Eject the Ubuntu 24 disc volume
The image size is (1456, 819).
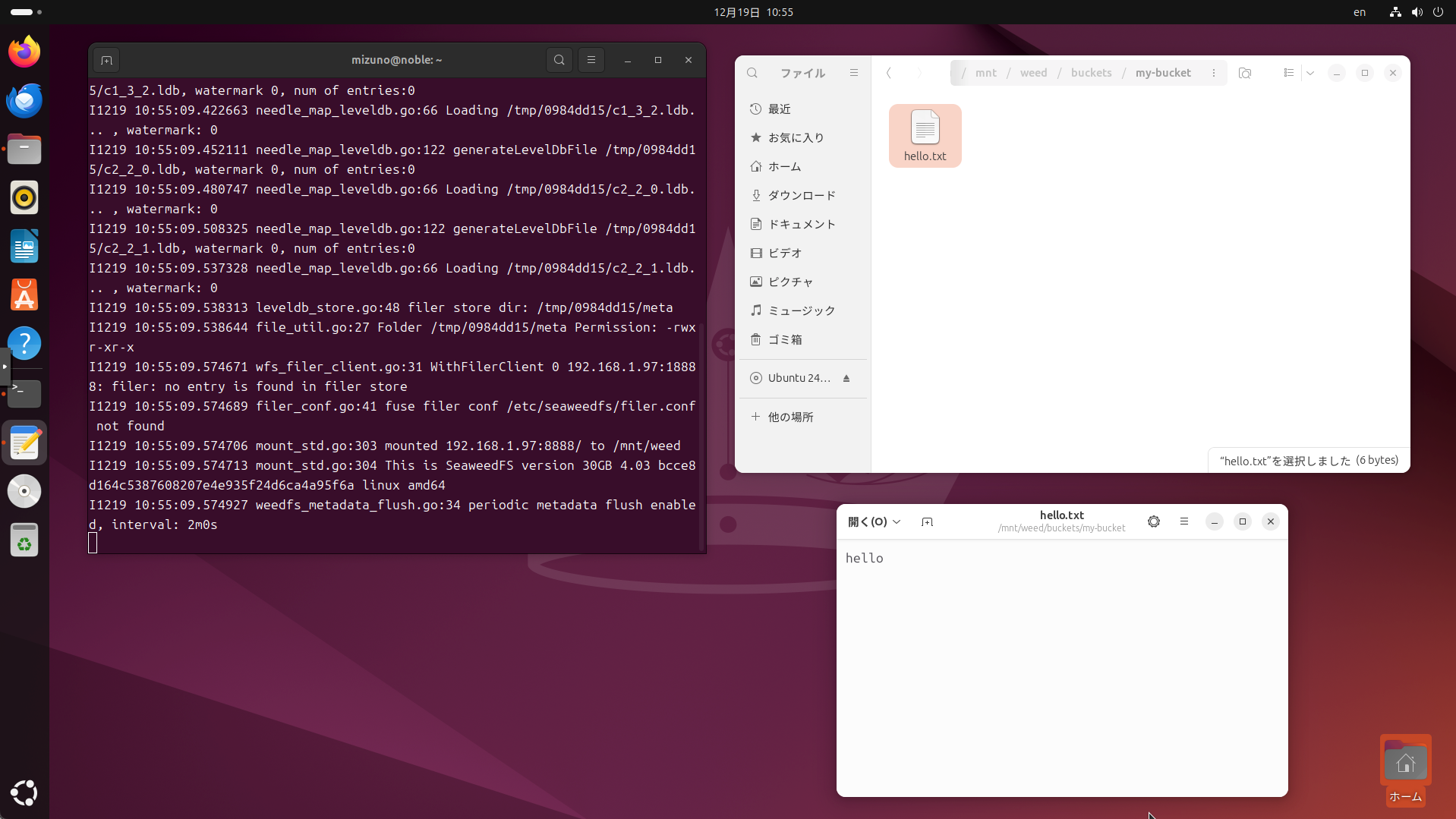coord(846,378)
